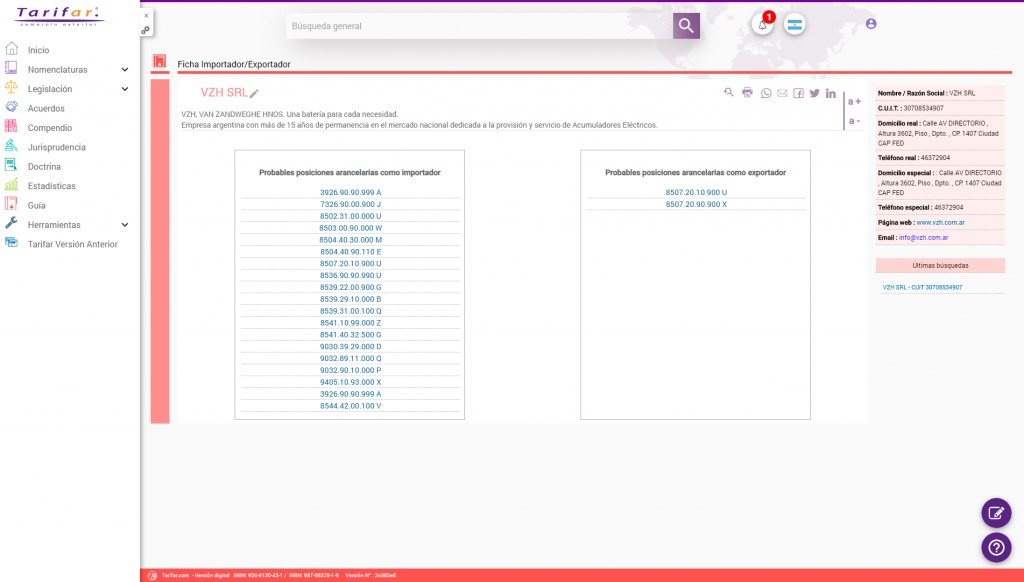
Task: Open exporter position 8507.20.90.900 X
Action: (x=696, y=204)
